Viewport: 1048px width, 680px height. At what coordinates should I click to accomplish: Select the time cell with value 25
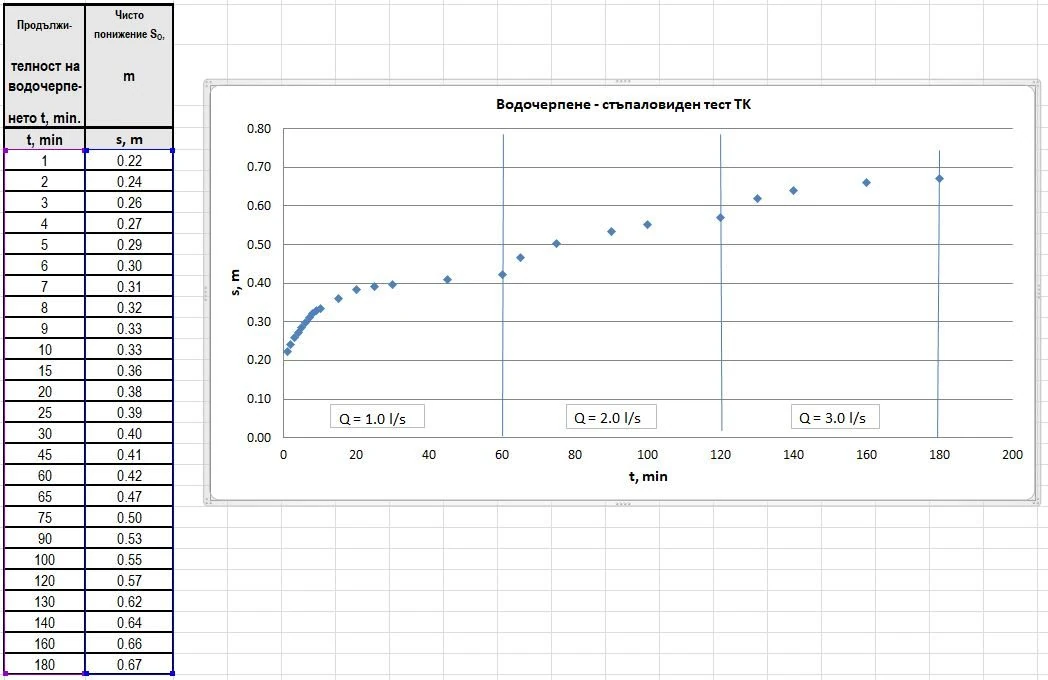pyautogui.click(x=45, y=413)
